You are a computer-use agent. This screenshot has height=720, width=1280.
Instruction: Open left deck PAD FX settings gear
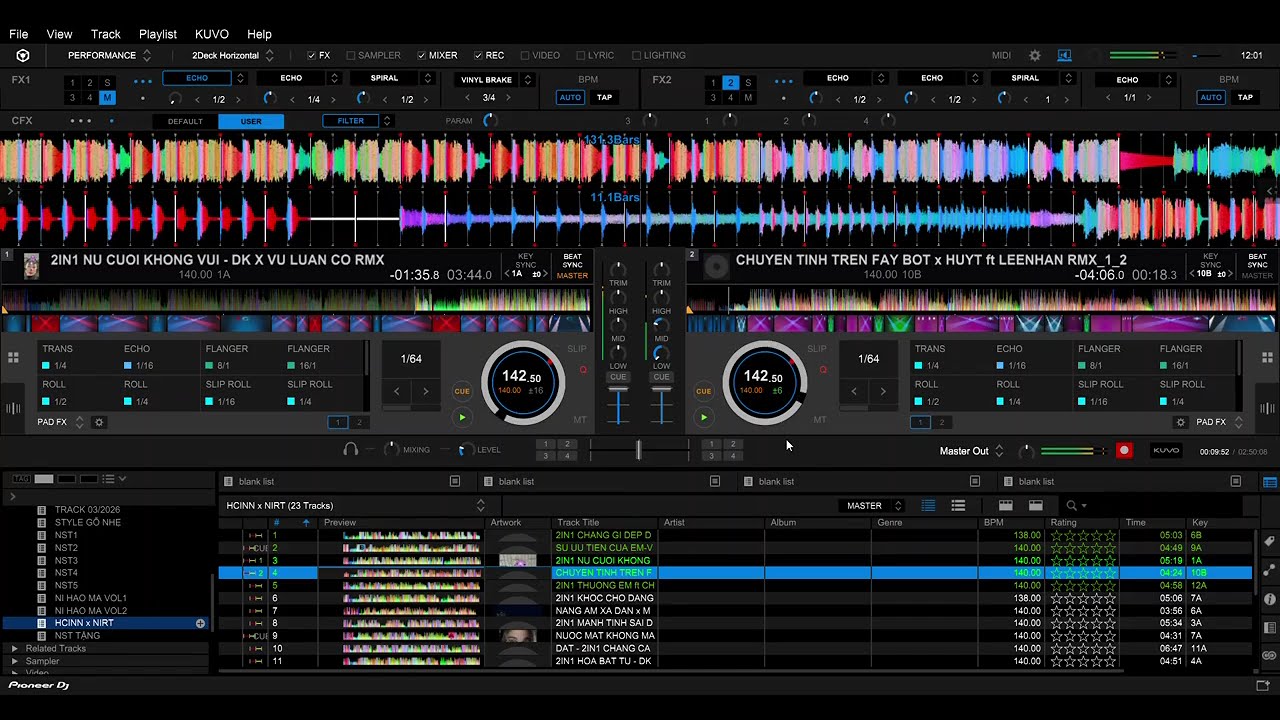pyautogui.click(x=99, y=422)
